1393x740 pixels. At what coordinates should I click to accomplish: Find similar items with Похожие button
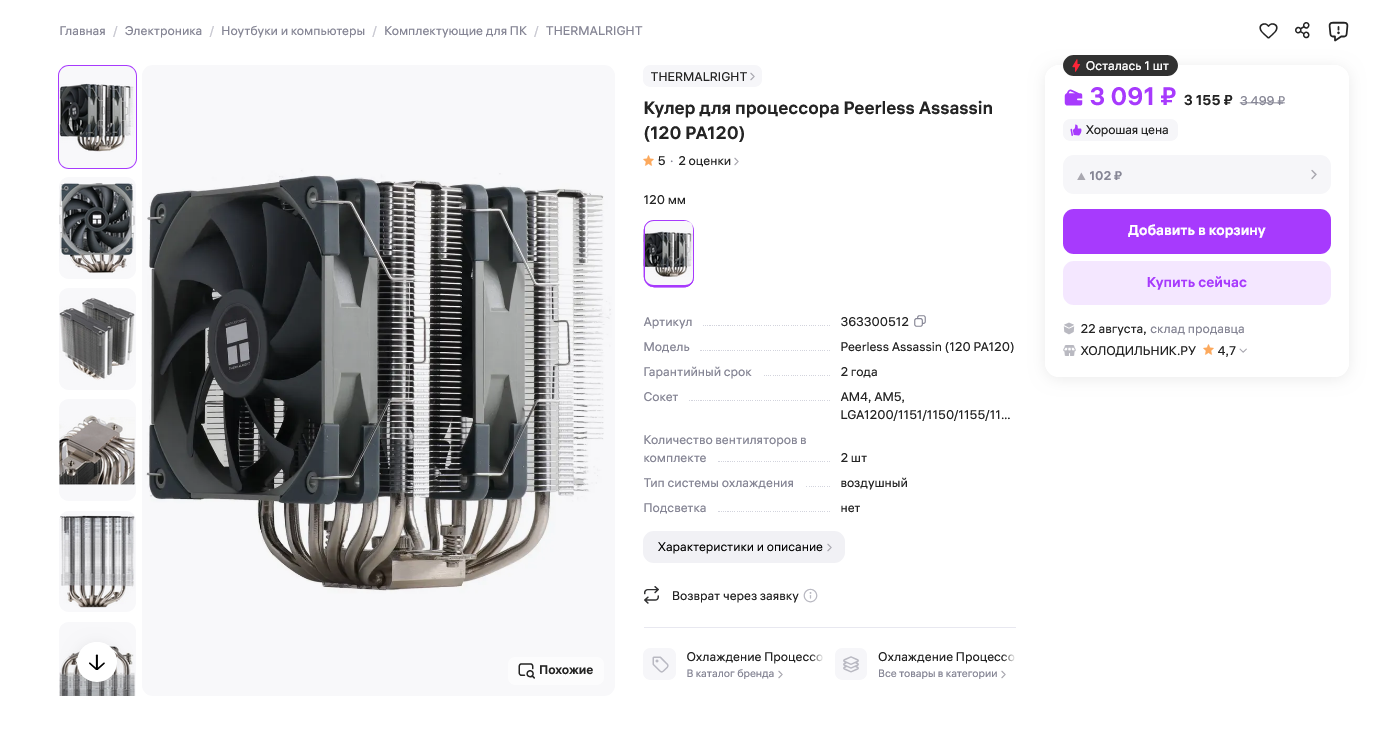pyautogui.click(x=556, y=670)
